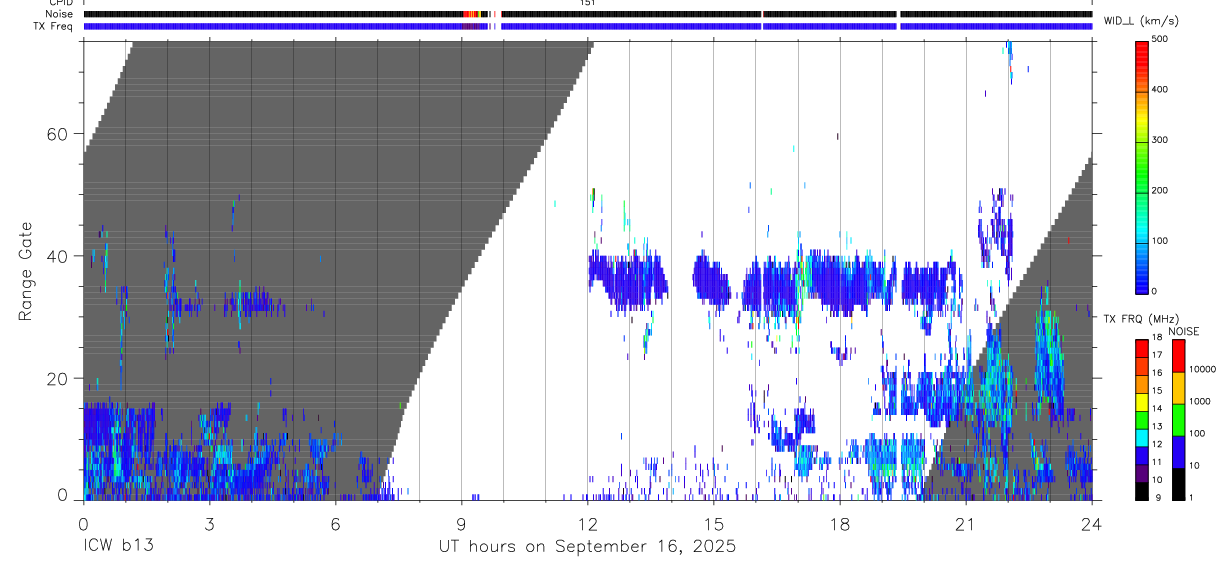Image resolution: width=1228 pixels, height=567 pixels.
Task: Select the 12 label on TX FRQ legend
Action: (1156, 444)
